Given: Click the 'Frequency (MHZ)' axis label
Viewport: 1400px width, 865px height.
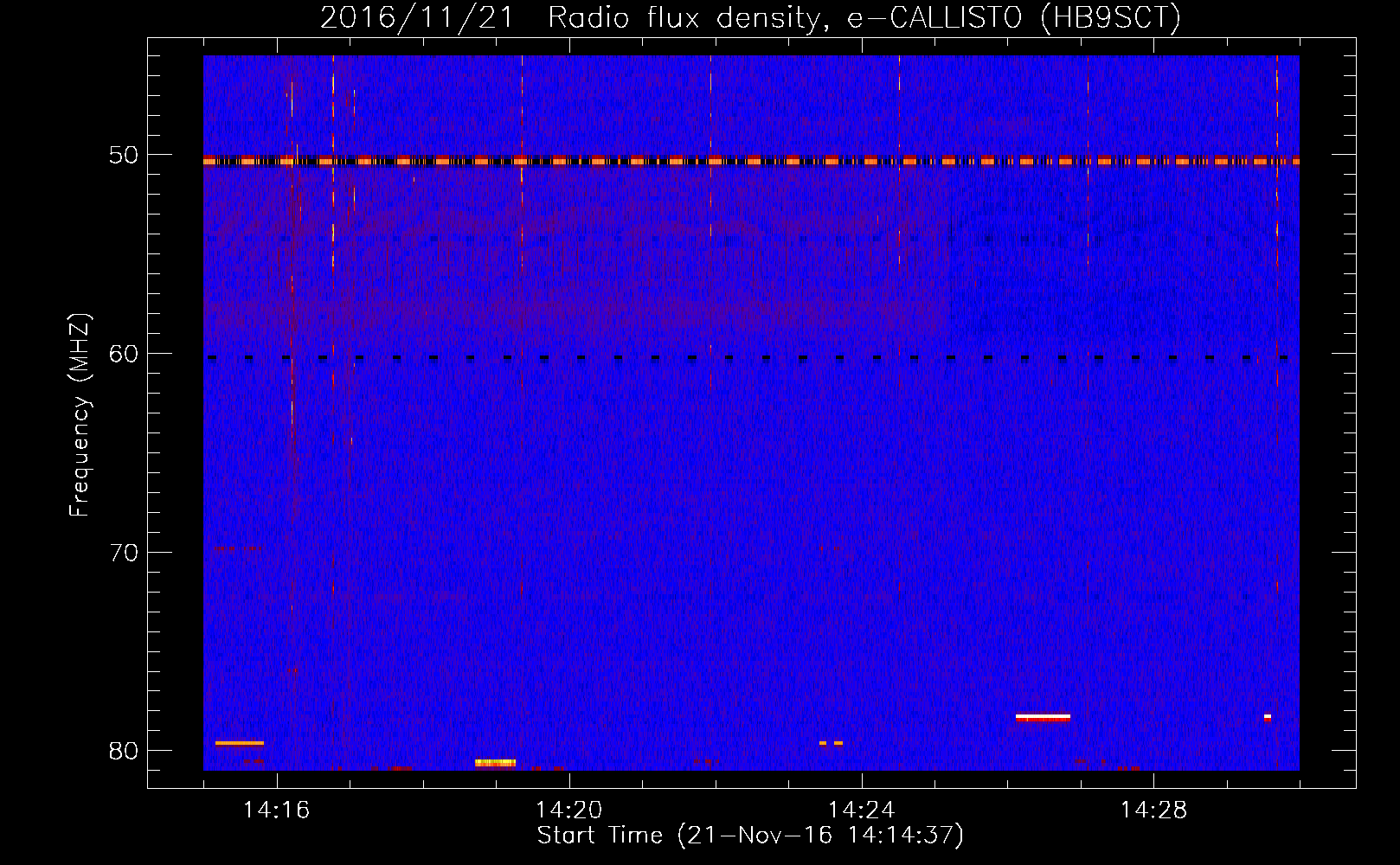Looking at the screenshot, I should (80, 416).
